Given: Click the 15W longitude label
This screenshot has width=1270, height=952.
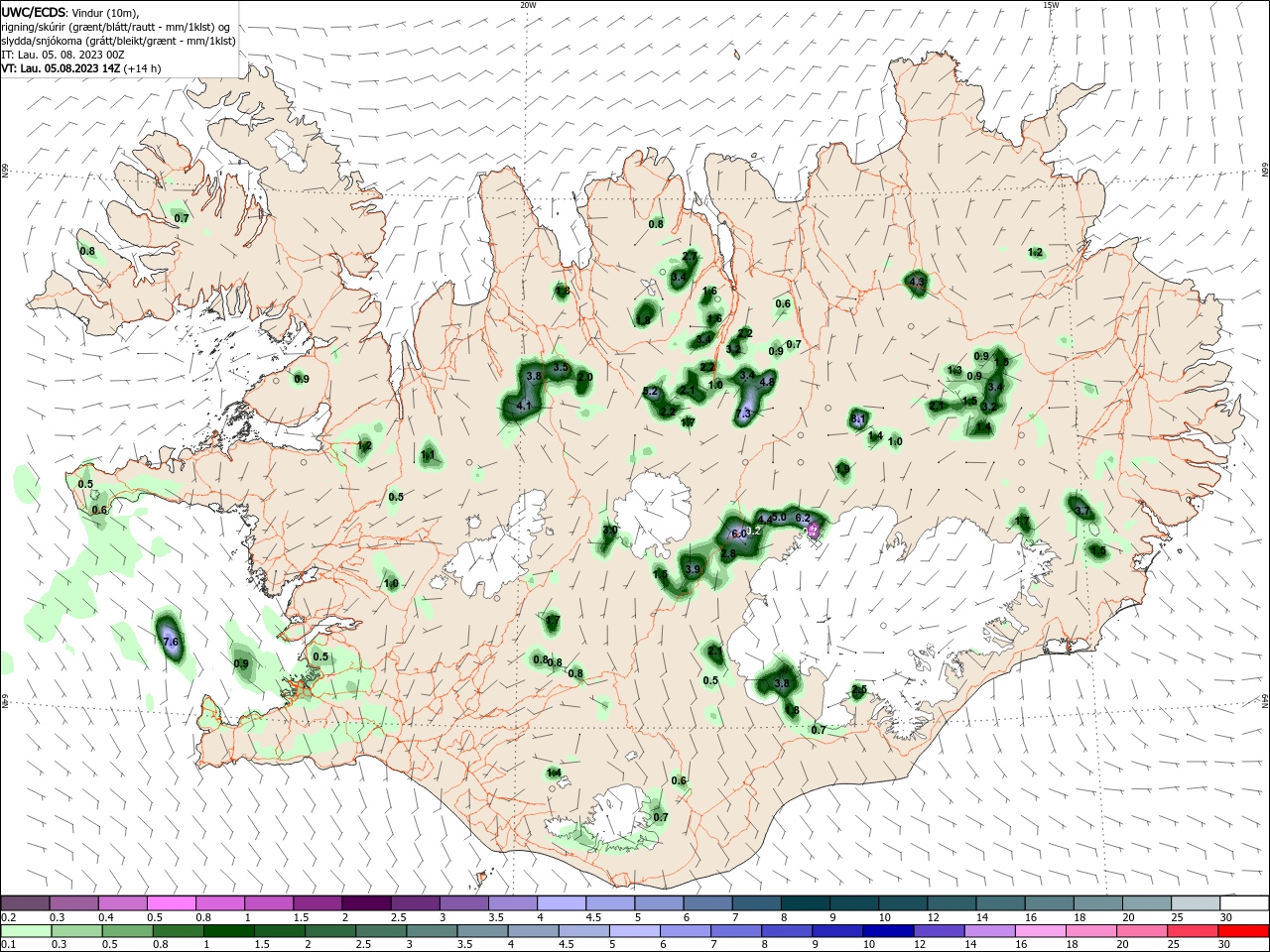Looking at the screenshot, I should tap(1051, 5).
